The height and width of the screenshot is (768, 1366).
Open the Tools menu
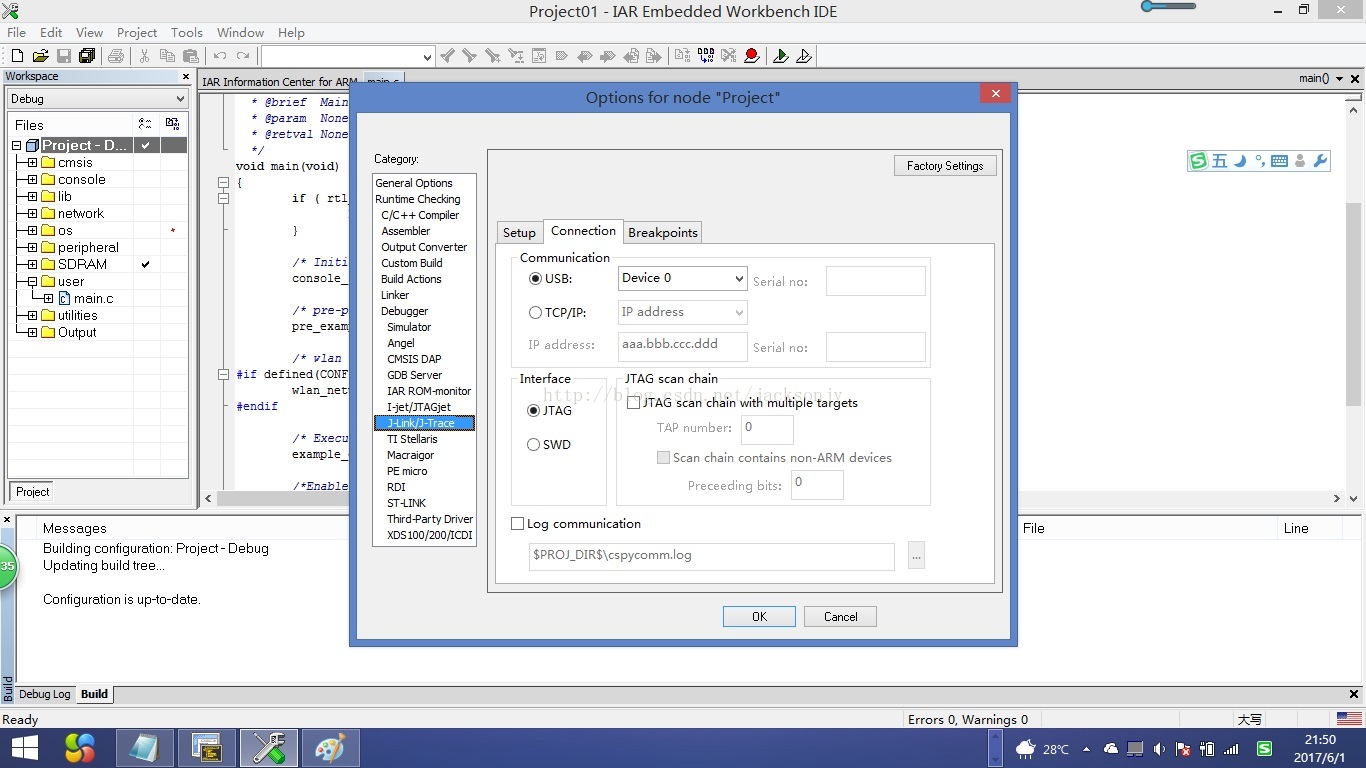tap(187, 32)
